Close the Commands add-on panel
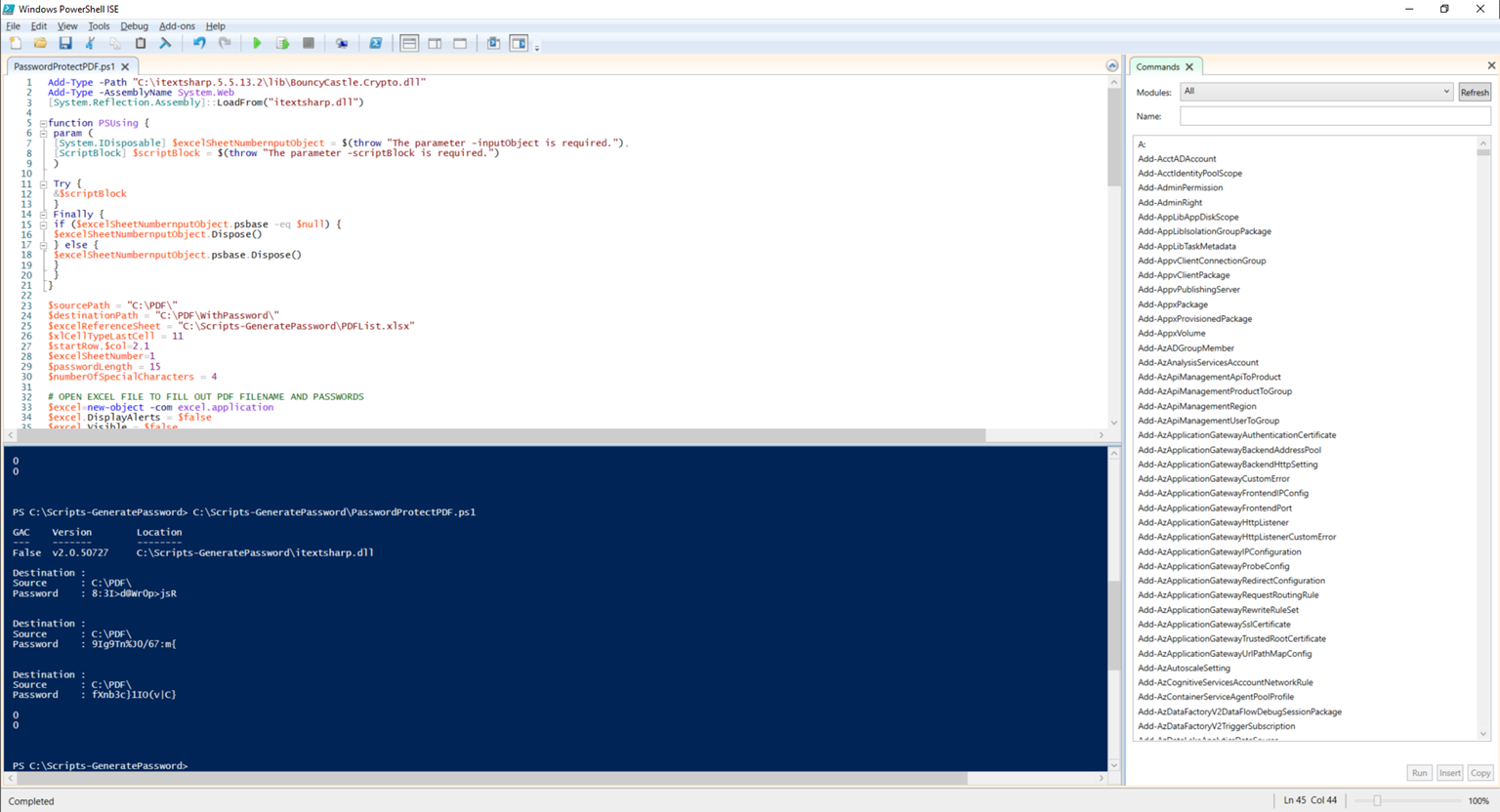The width and height of the screenshot is (1500, 812). coord(1491,65)
